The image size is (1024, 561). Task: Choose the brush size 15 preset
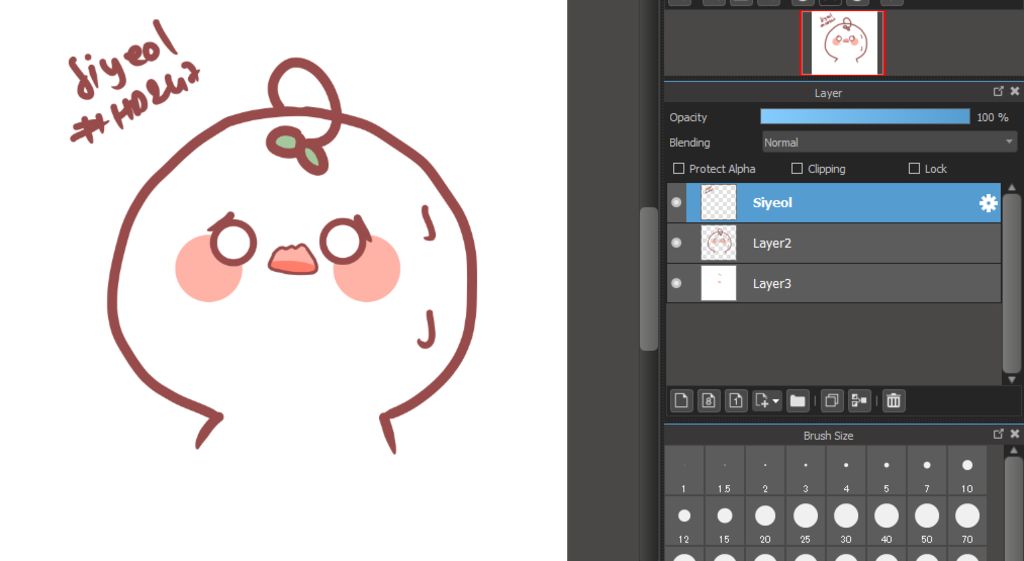click(724, 521)
